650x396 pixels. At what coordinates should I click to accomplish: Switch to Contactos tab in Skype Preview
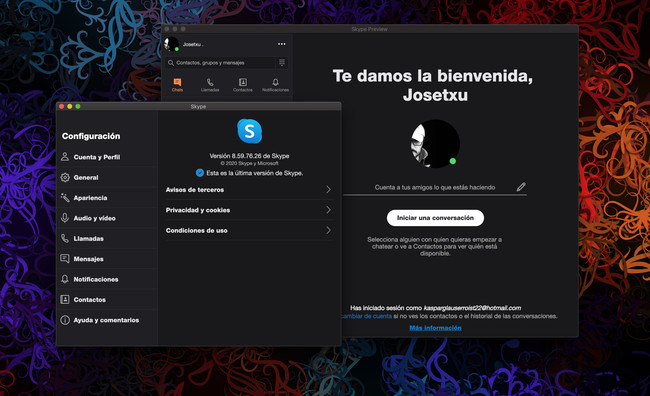(243, 85)
